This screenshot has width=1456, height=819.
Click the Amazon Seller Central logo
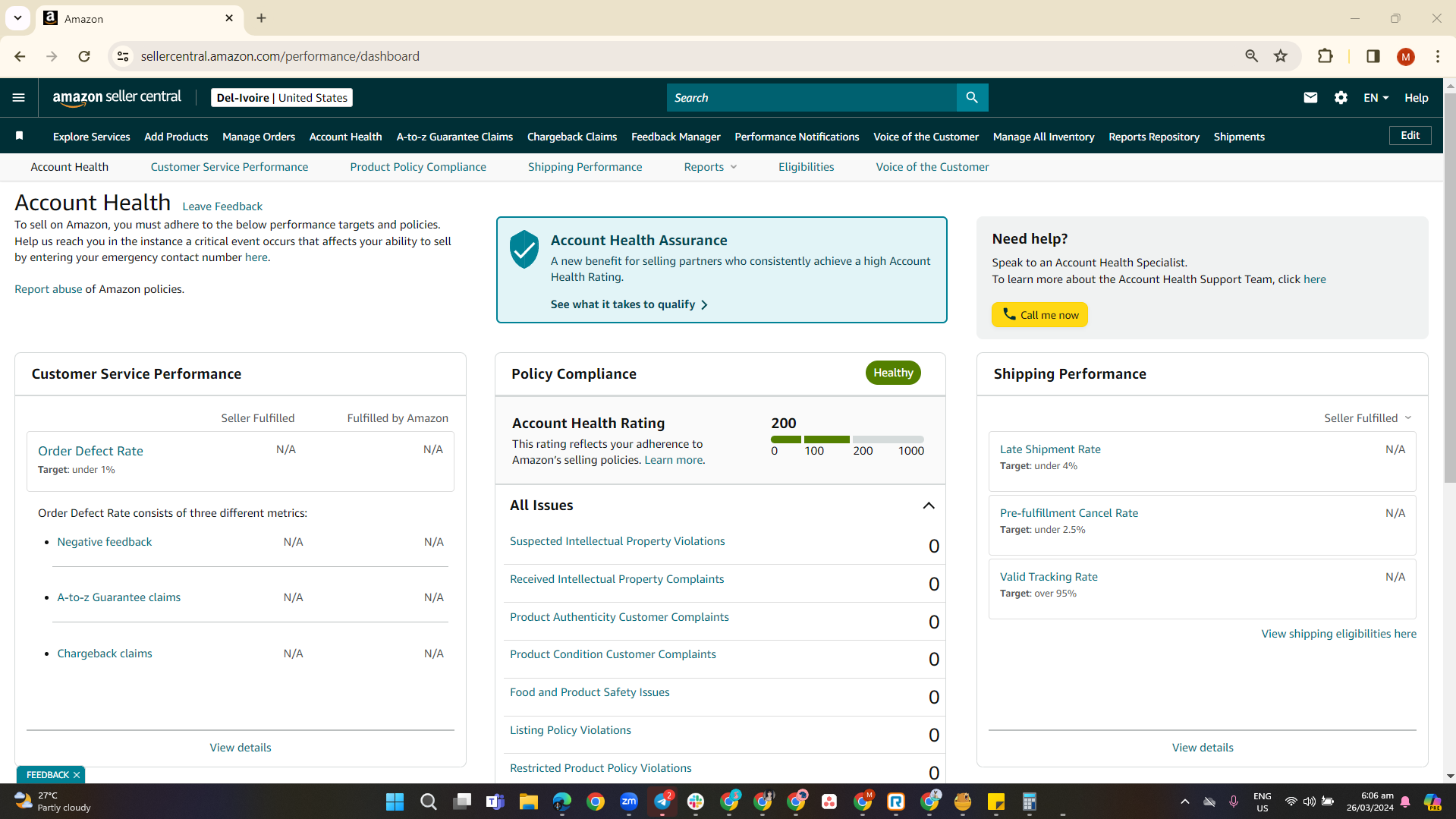point(117,98)
